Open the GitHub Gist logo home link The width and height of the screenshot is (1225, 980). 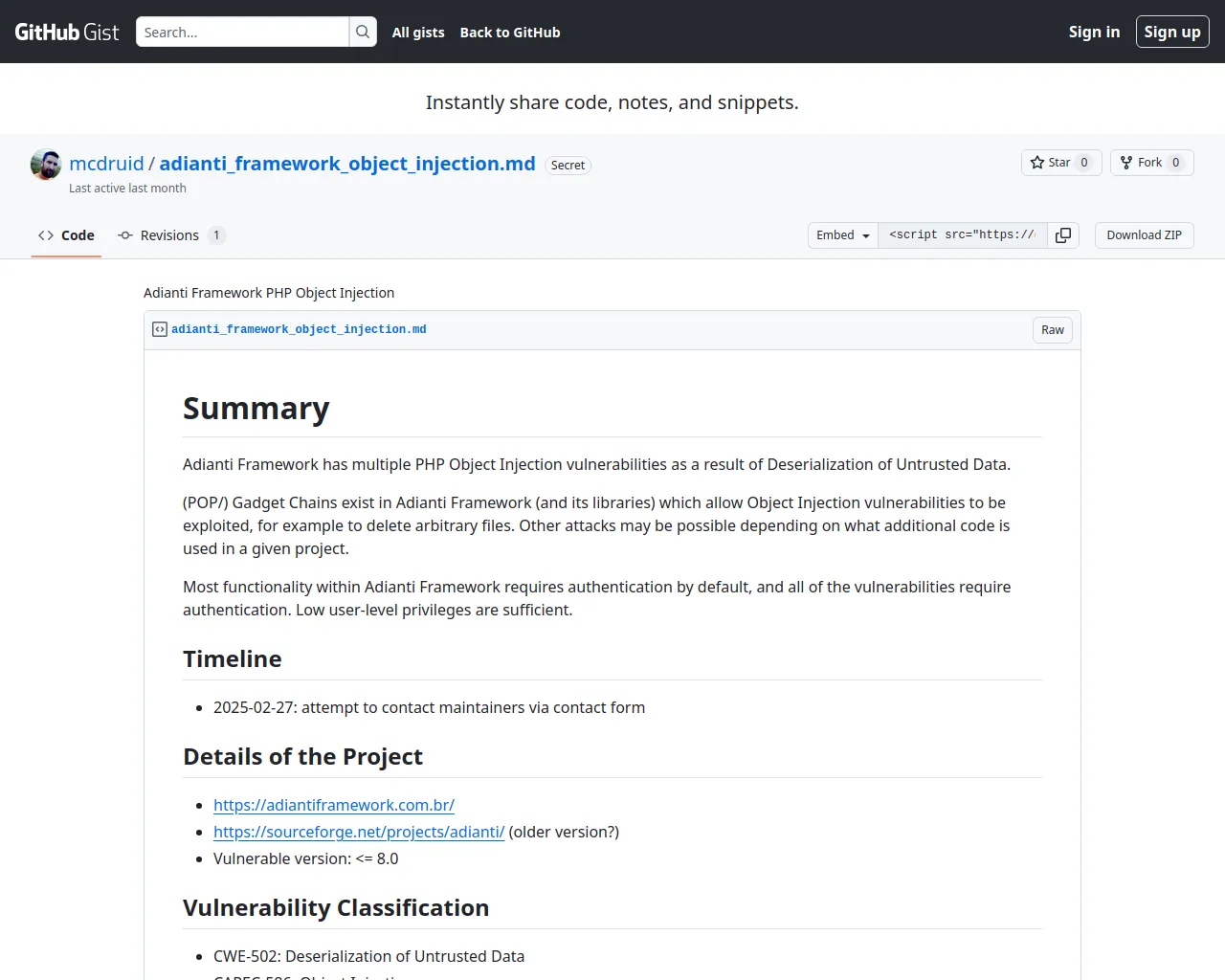[67, 32]
